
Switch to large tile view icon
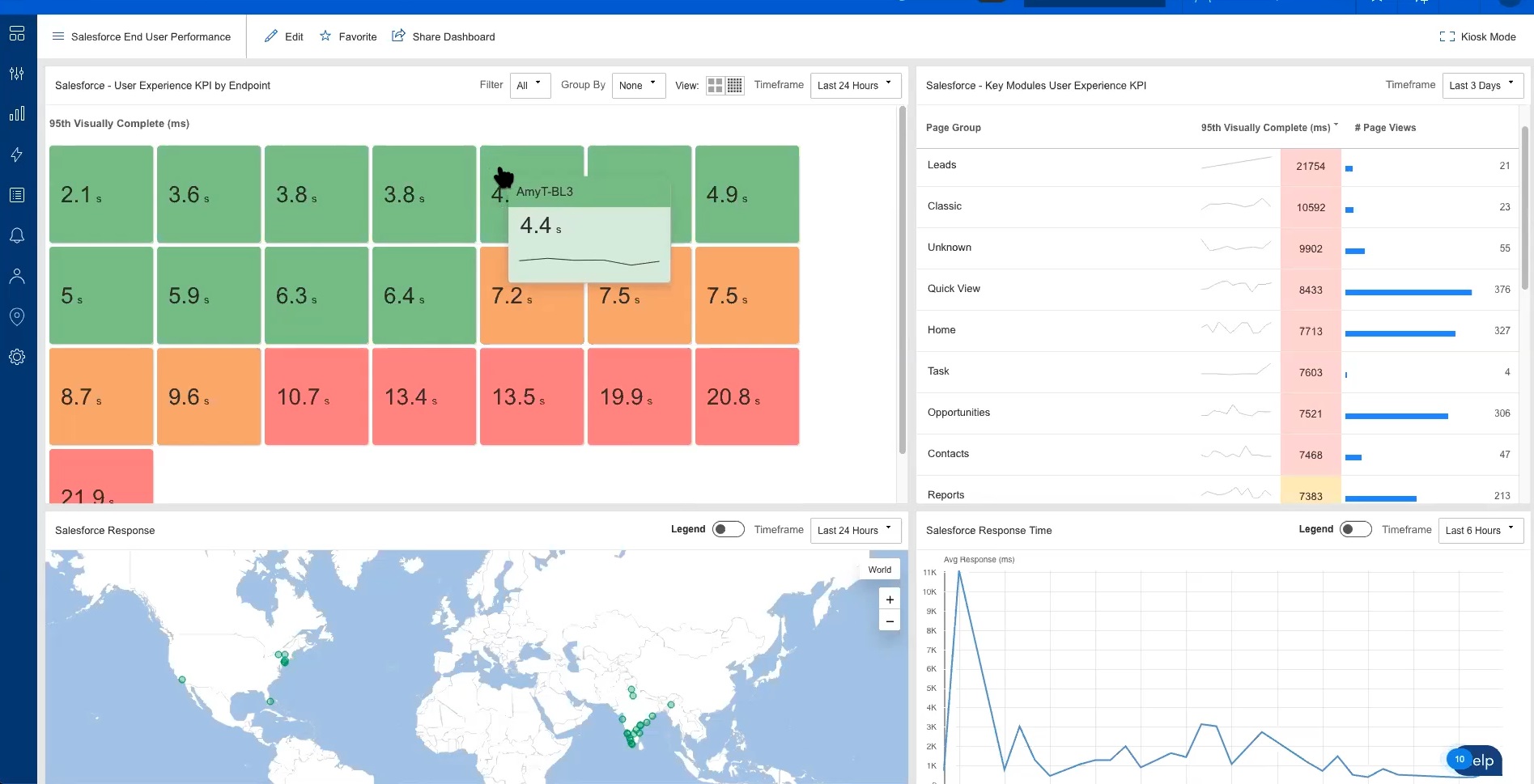tap(716, 85)
